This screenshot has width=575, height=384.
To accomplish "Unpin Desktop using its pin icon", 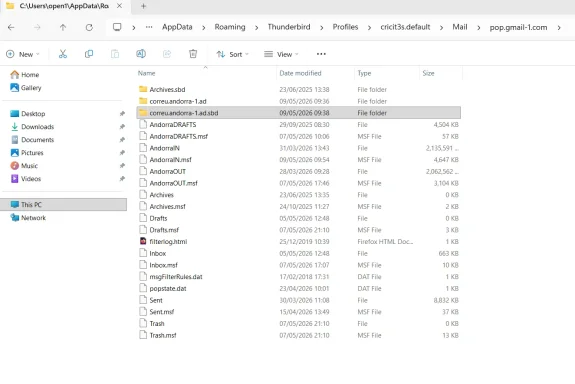I will (122, 114).
